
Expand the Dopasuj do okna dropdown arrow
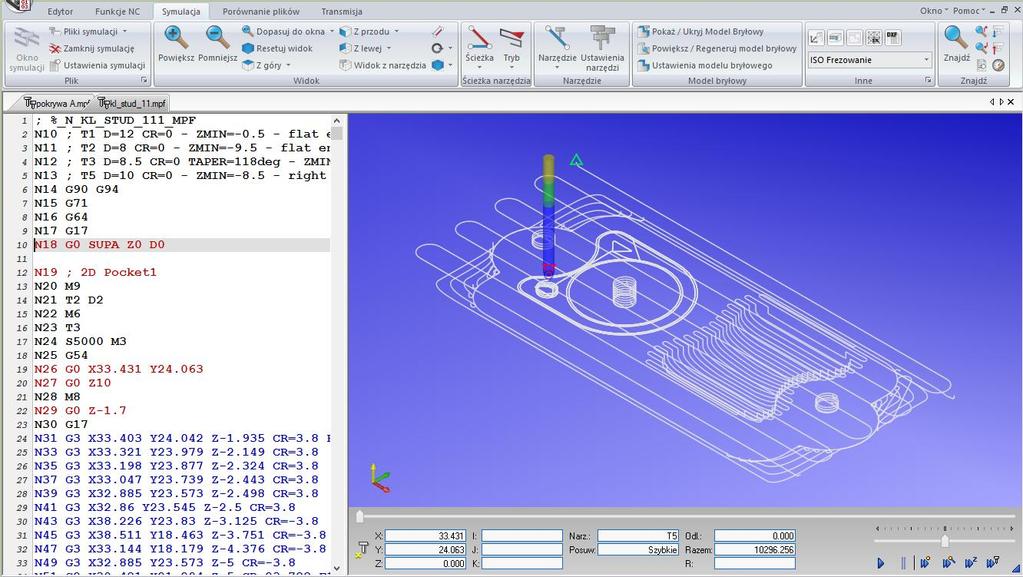tap(331, 31)
